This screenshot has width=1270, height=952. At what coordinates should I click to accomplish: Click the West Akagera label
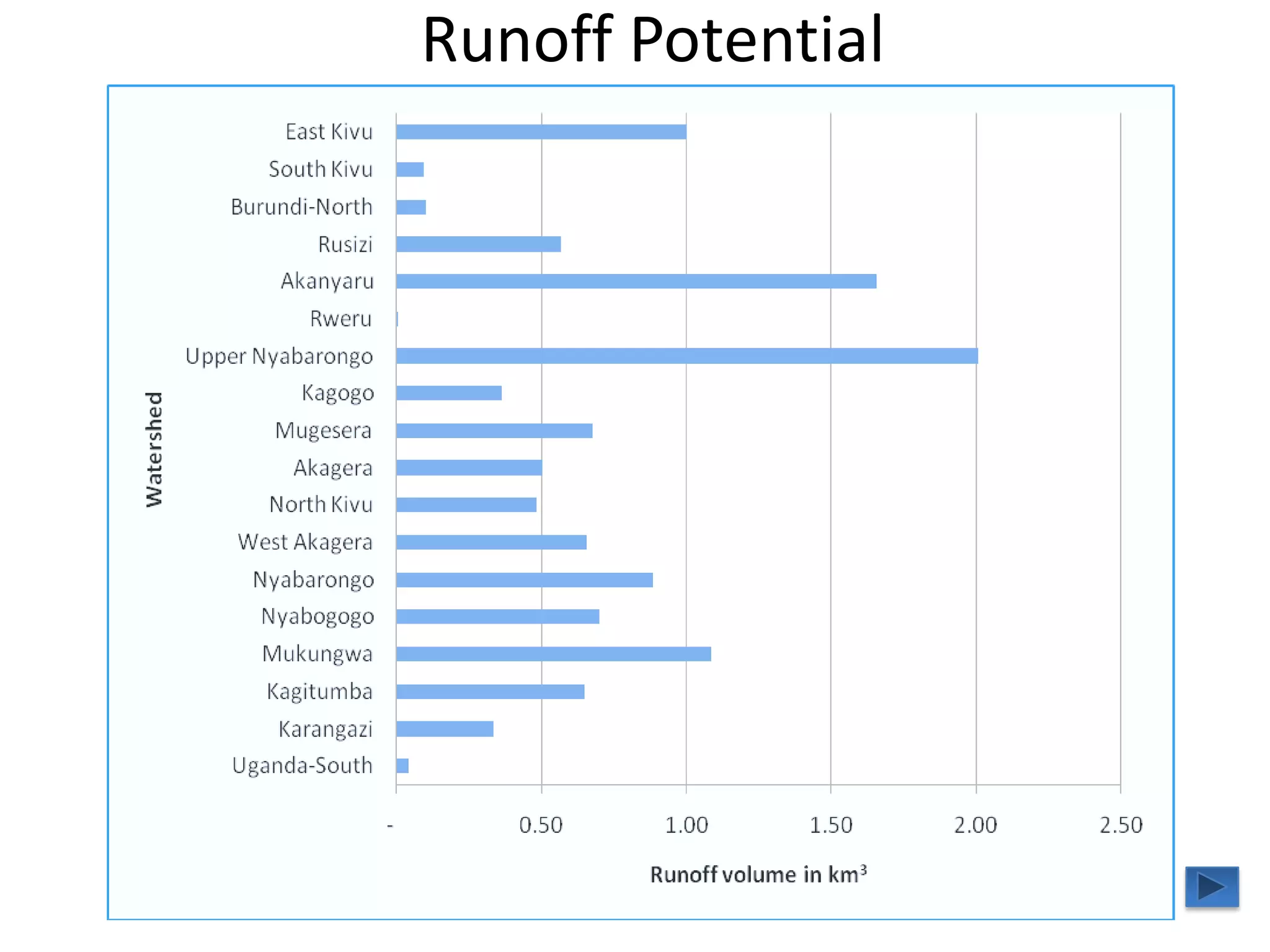click(305, 542)
